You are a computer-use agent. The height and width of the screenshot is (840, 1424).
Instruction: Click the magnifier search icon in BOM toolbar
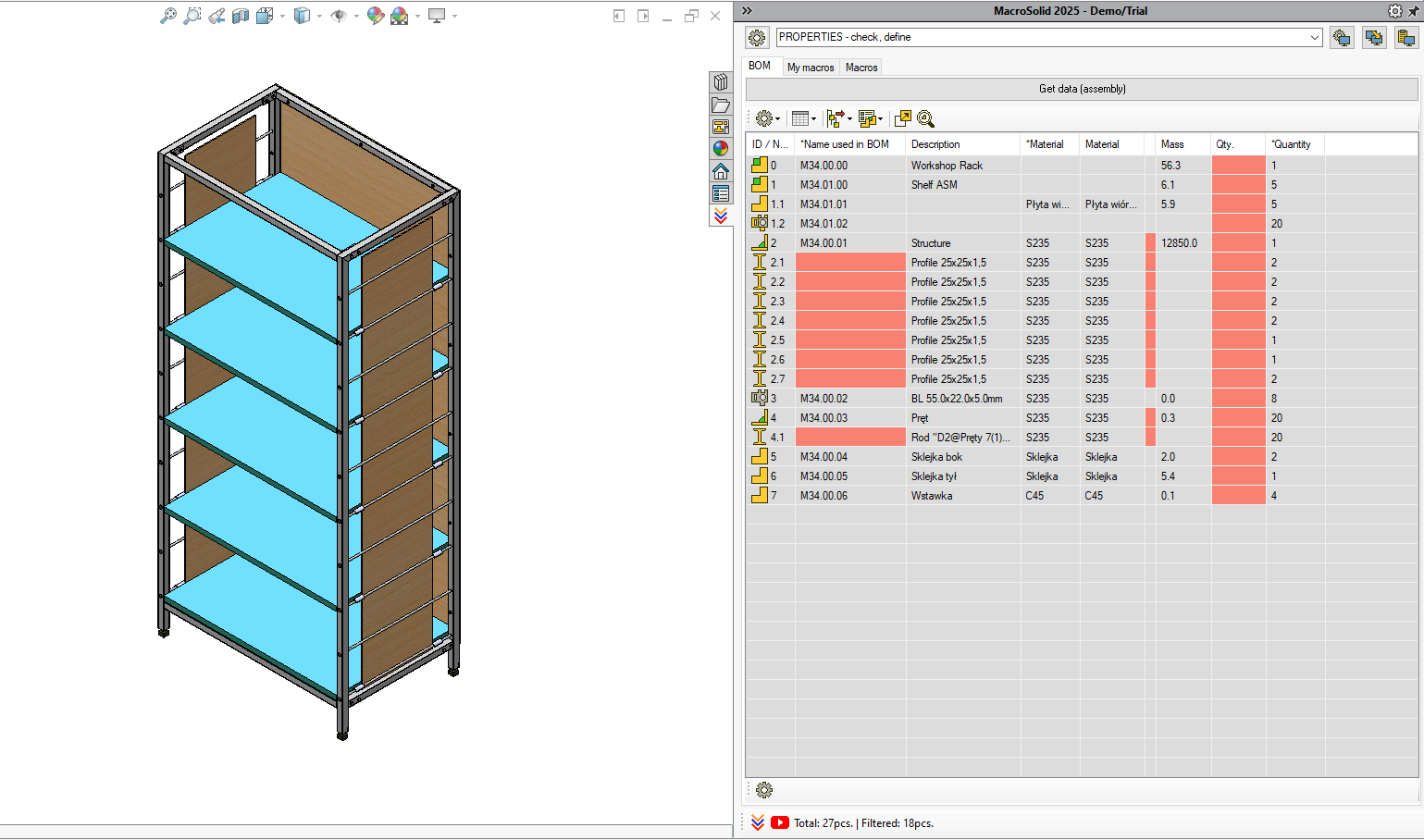coord(925,118)
